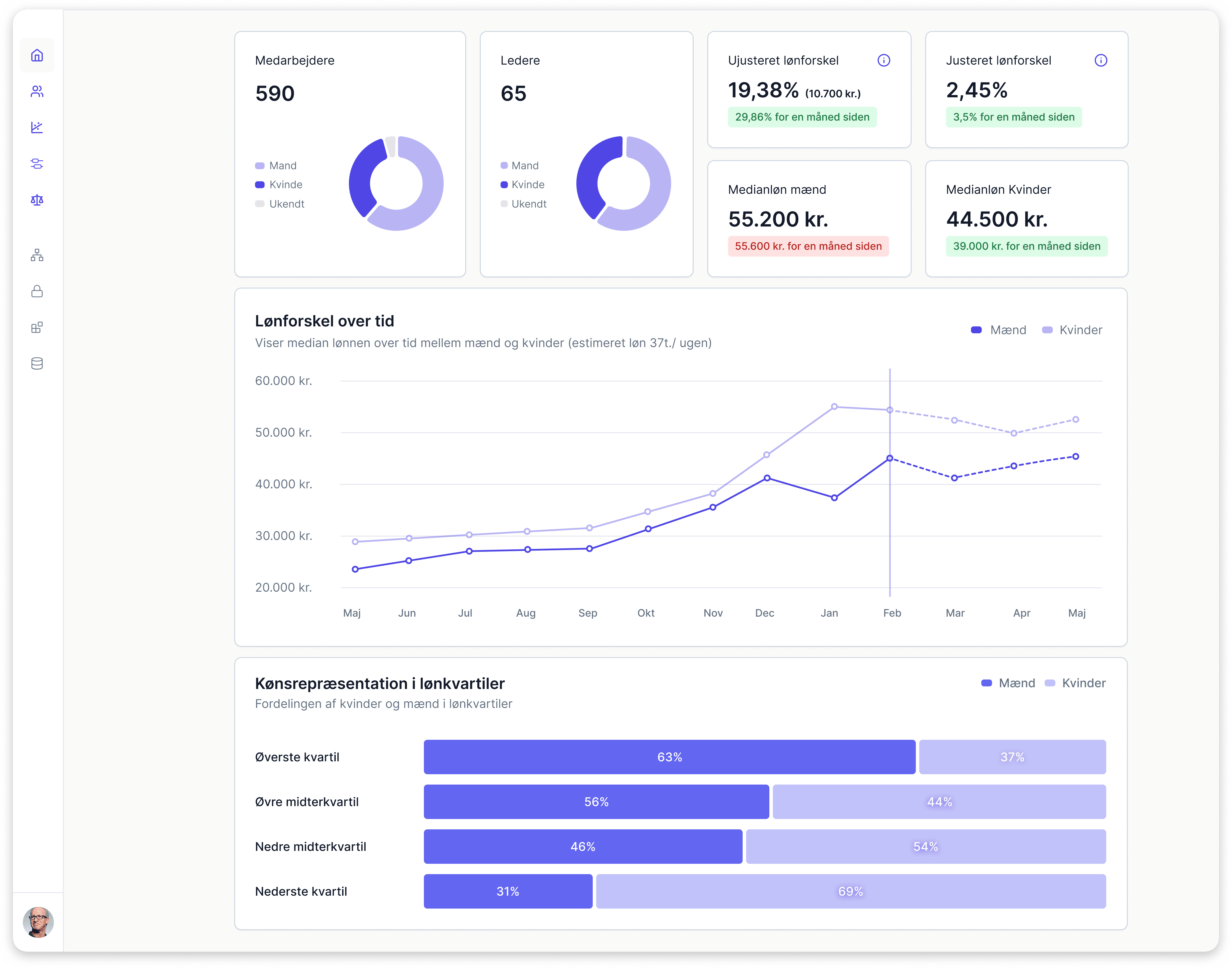Open the filter sliders icon in sidebar
The image size is (1232, 968).
tap(37, 164)
